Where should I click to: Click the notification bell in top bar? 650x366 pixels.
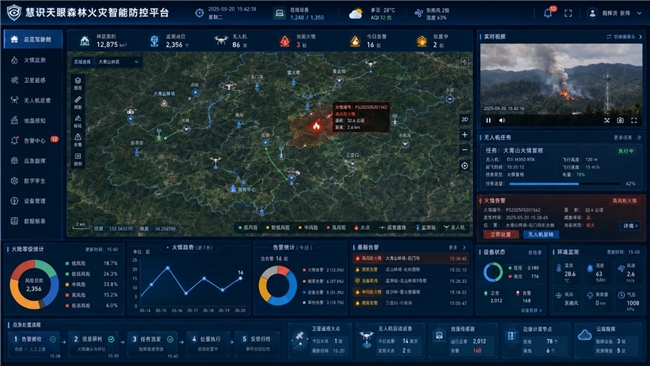(x=548, y=13)
